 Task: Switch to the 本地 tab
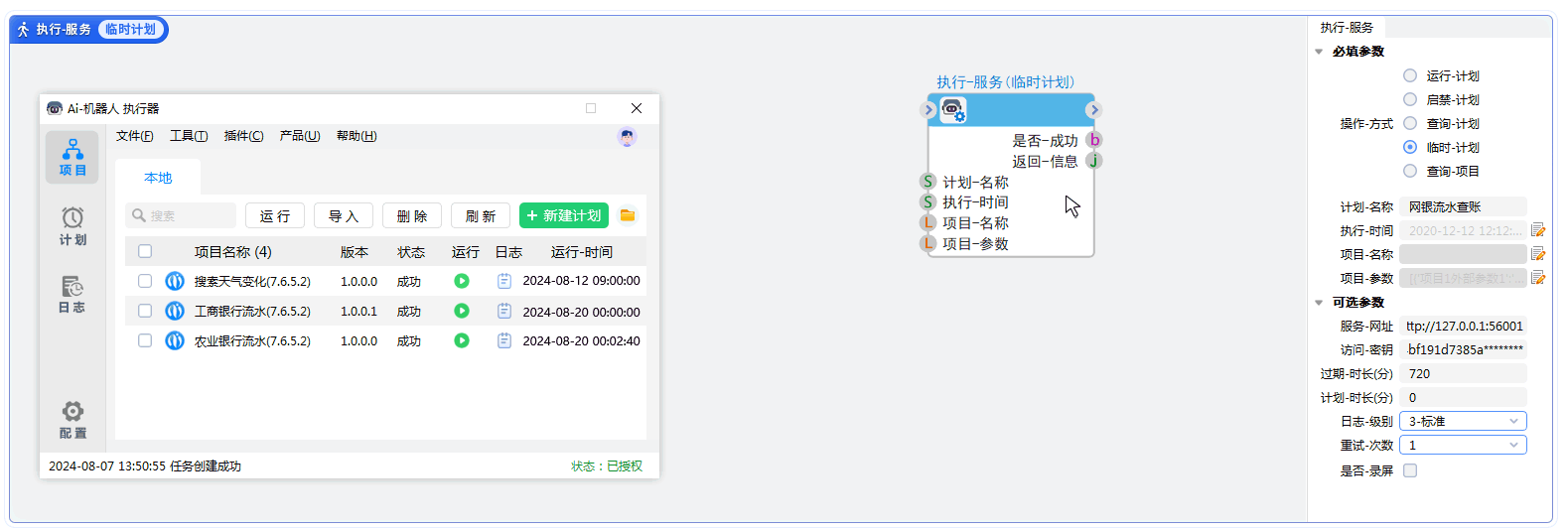coord(158,178)
